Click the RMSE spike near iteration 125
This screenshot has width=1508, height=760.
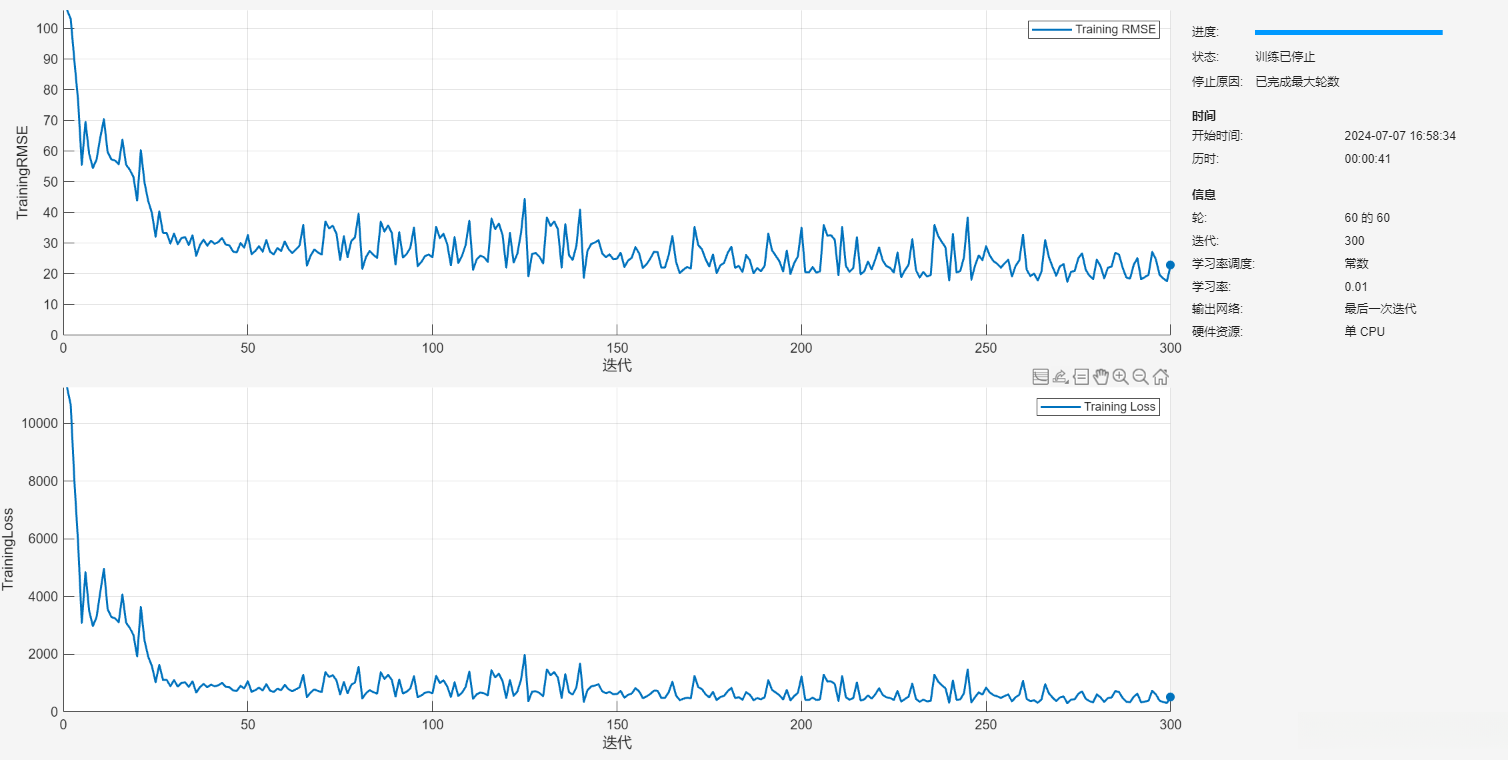[x=524, y=199]
